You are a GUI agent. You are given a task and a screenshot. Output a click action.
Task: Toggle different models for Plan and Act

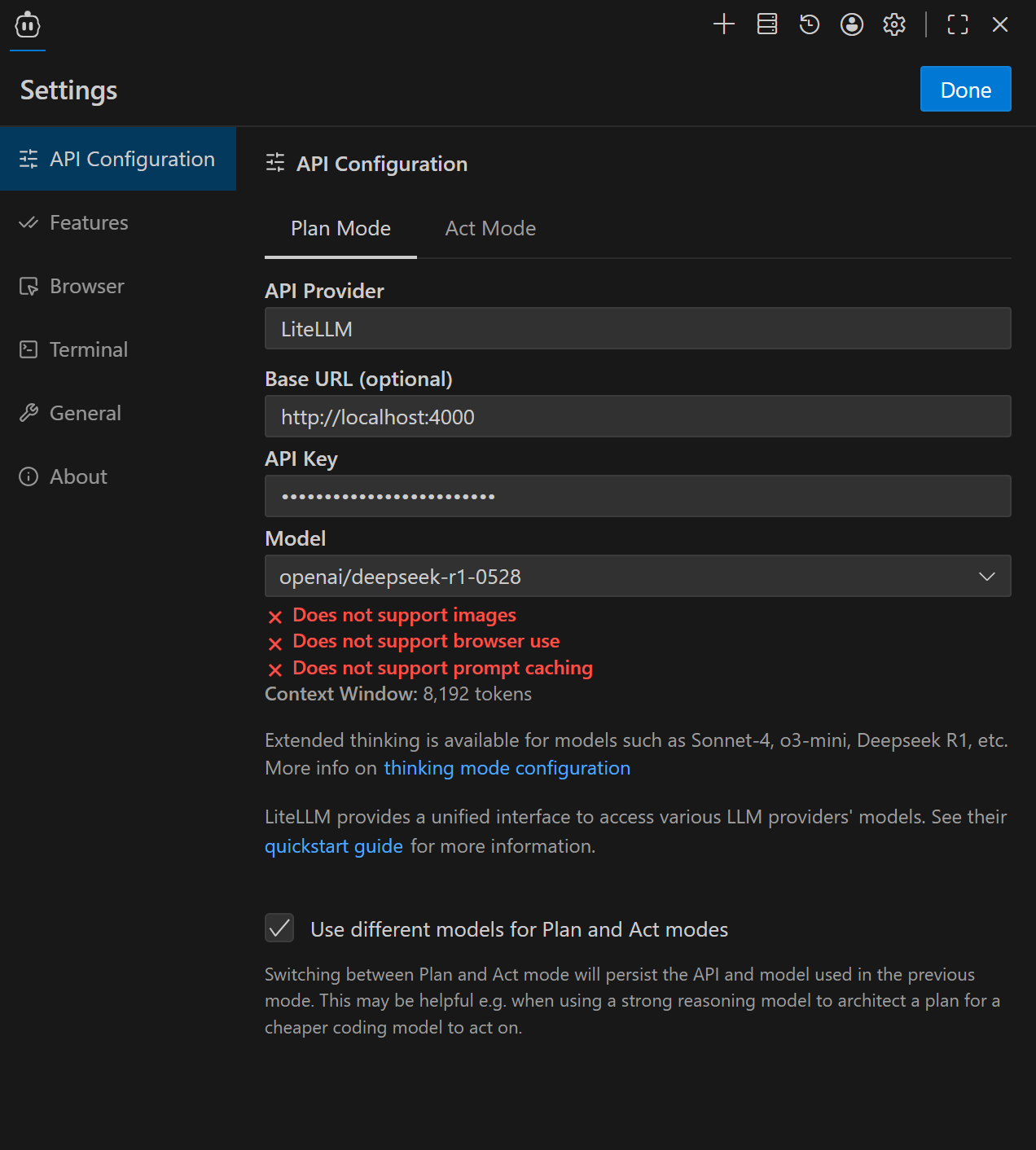[279, 928]
